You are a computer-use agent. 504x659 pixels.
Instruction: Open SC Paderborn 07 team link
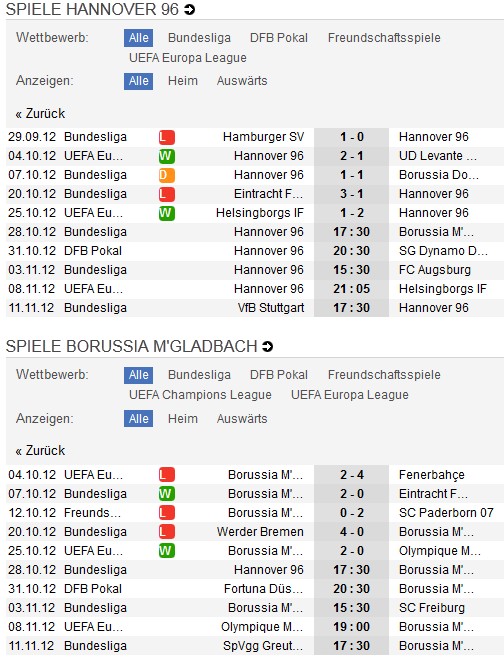point(446,513)
